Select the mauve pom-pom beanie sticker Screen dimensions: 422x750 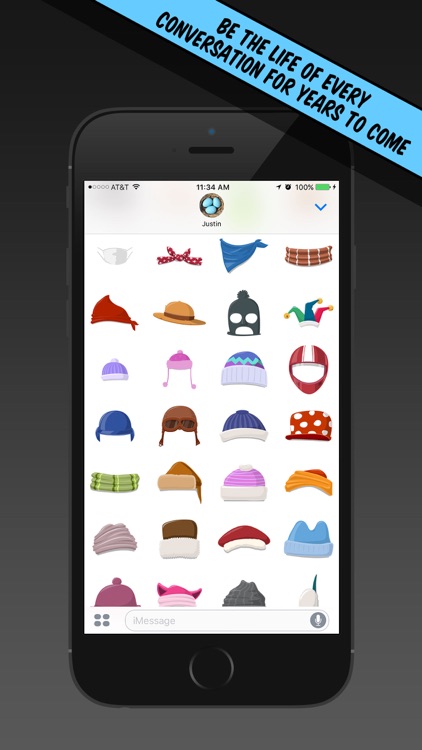click(x=117, y=592)
